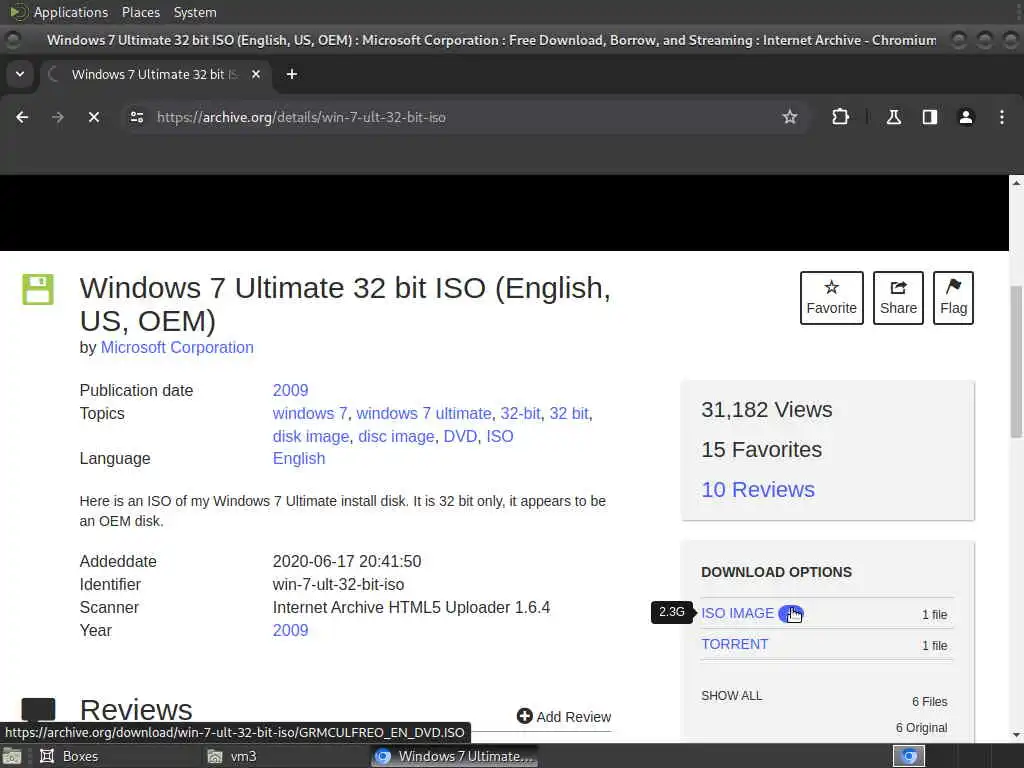Viewport: 1024px width, 768px height.
Task: Click scrollbar down arrow
Action: pyautogui.click(x=1016, y=735)
